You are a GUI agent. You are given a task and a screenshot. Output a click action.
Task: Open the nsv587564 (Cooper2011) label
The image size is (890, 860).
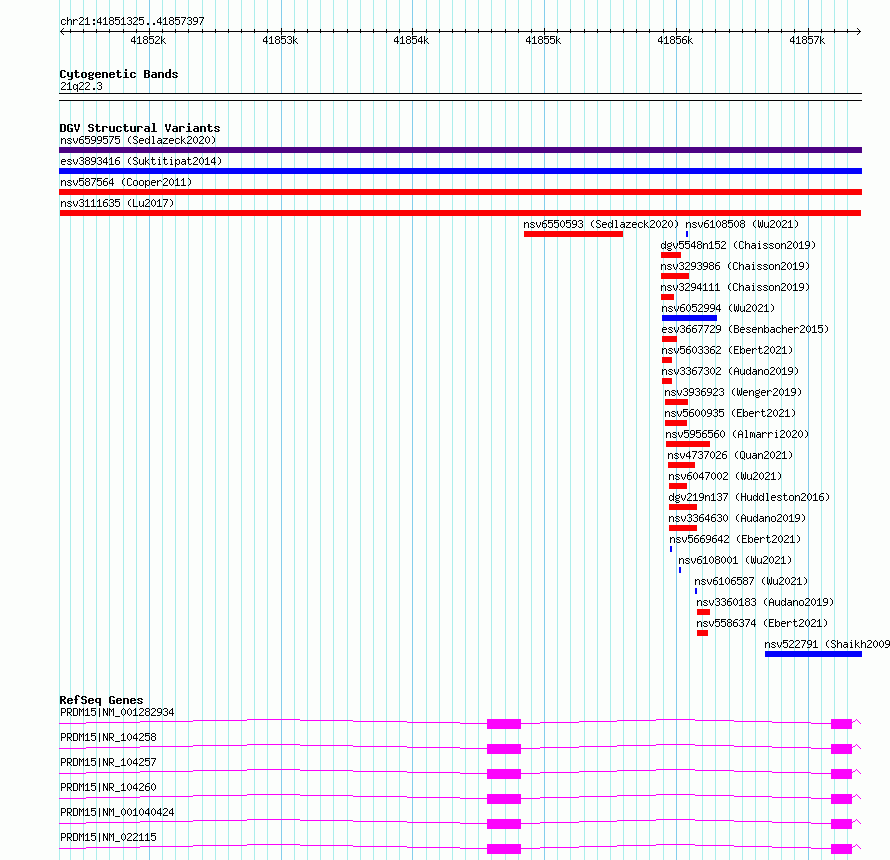pyautogui.click(x=126, y=182)
